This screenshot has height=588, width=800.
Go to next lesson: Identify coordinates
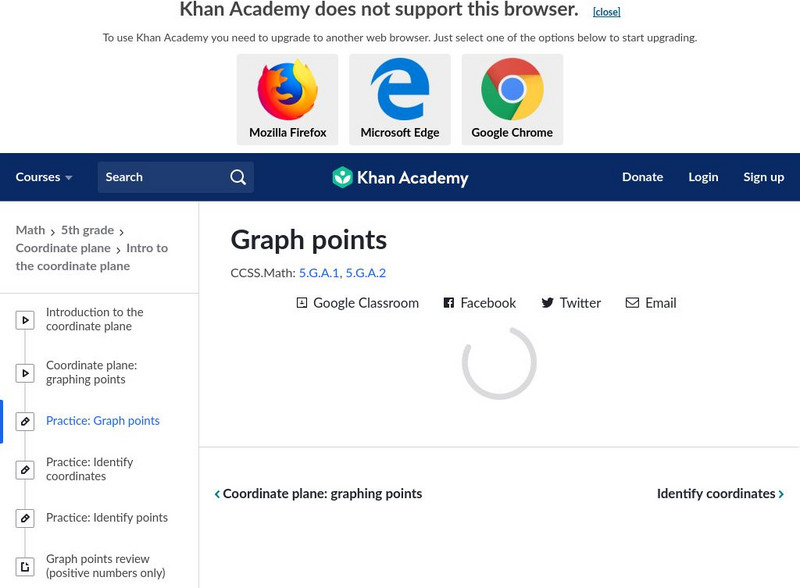[x=720, y=494]
